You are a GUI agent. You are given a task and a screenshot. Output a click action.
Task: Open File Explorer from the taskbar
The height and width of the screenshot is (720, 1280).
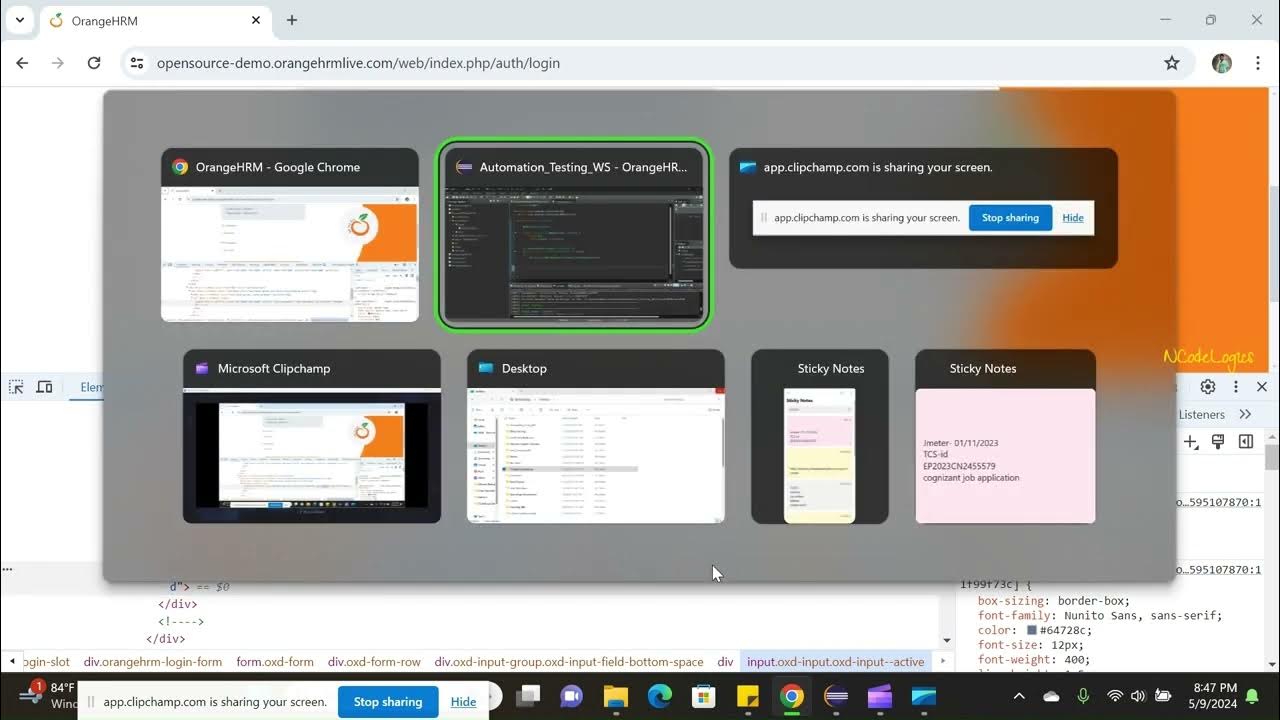616,696
